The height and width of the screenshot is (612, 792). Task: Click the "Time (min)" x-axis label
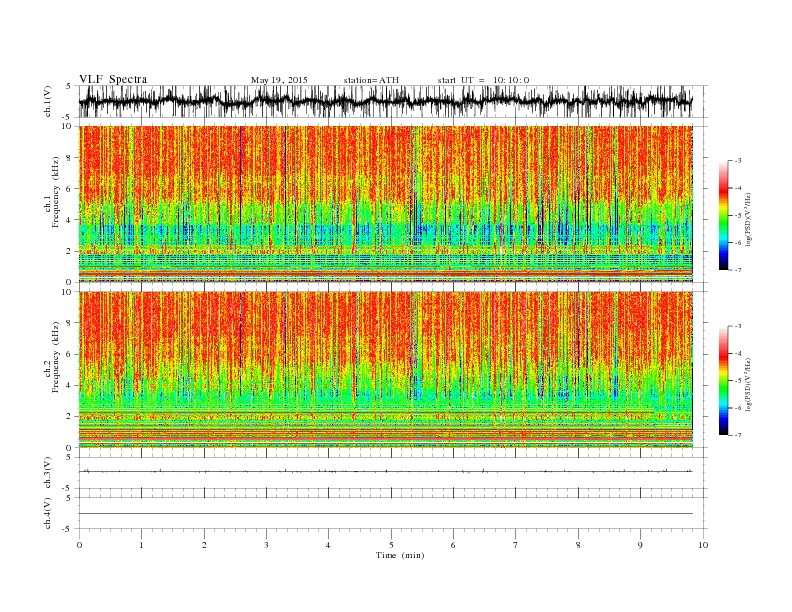click(400, 555)
